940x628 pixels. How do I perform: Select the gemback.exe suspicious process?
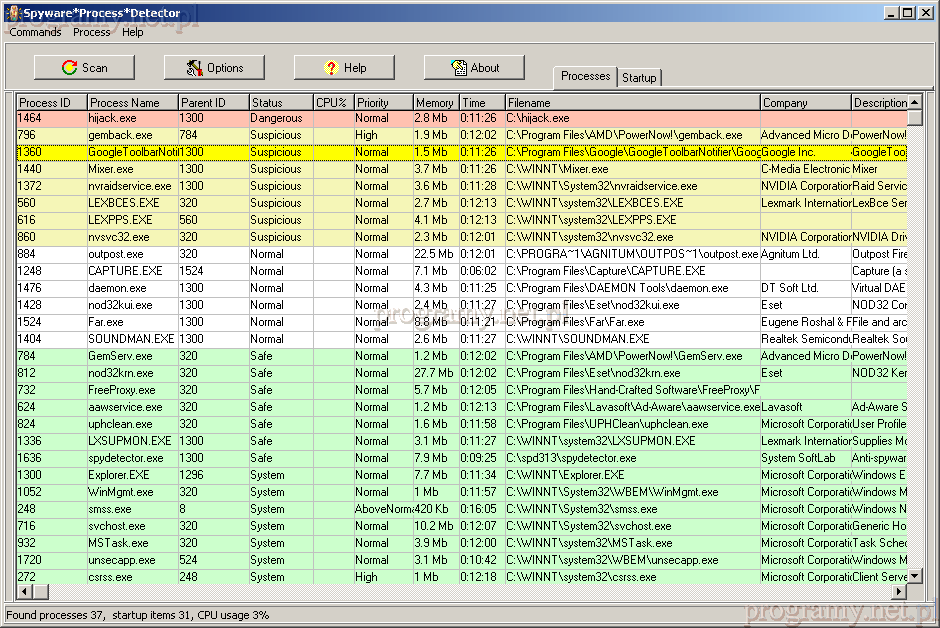[120, 135]
